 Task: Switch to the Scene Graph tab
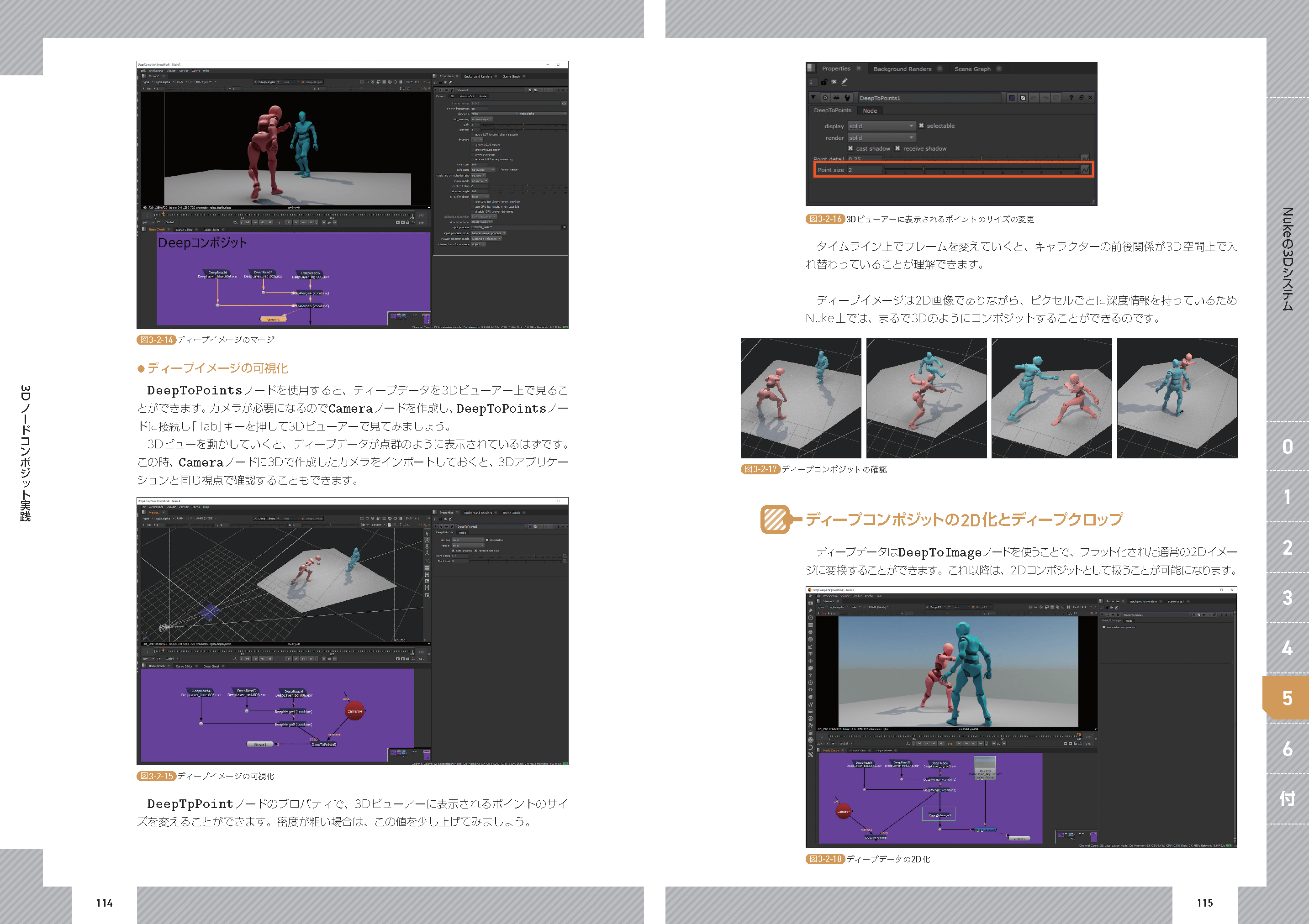coord(973,69)
